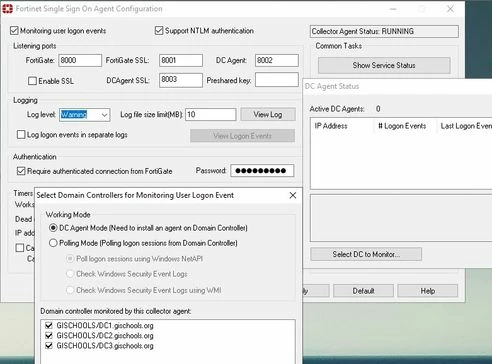Click the Log file size limit field
The width and height of the screenshot is (492, 364).
point(211,115)
